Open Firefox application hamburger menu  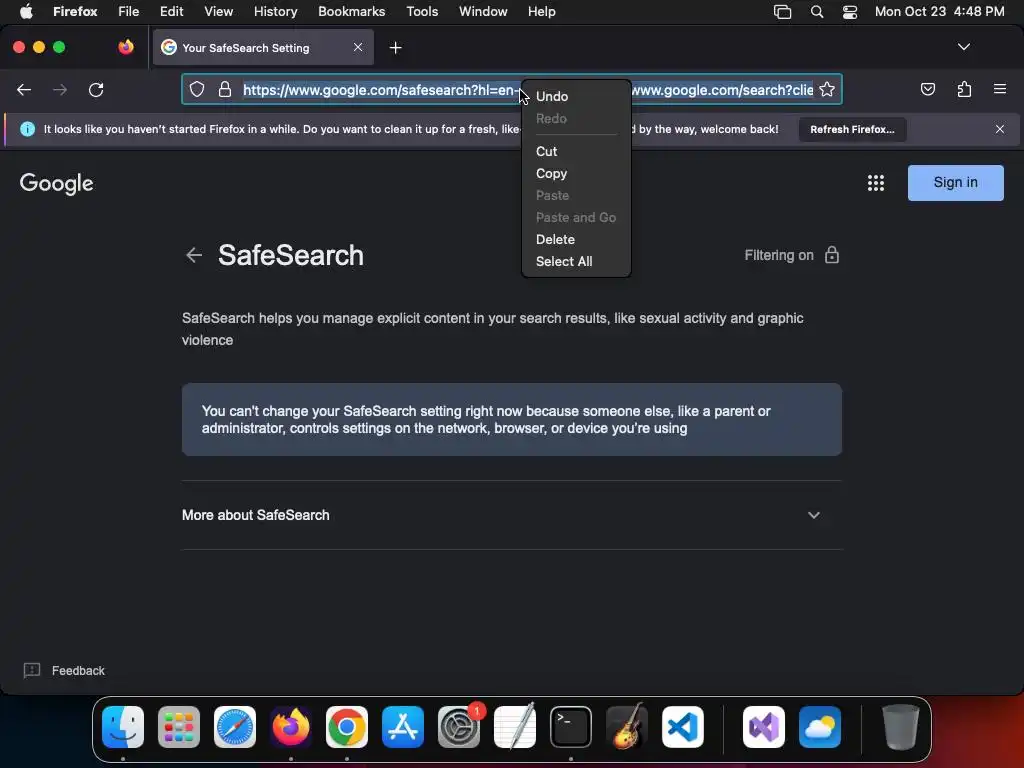999,89
